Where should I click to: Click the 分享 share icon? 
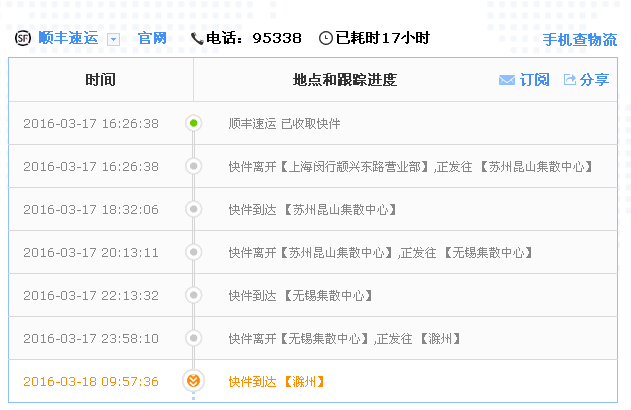coord(570,80)
